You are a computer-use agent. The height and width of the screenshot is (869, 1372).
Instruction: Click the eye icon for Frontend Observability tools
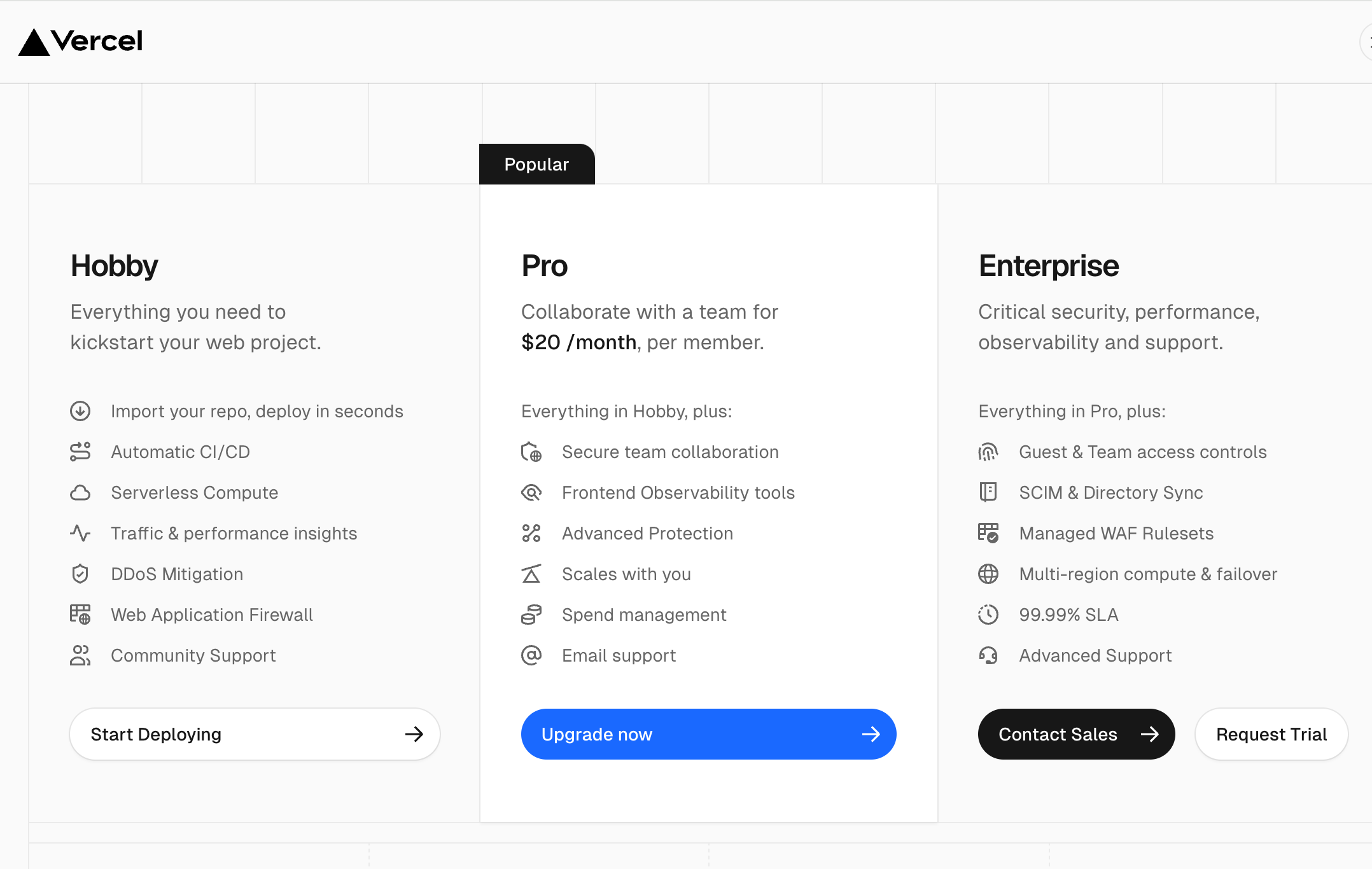tap(531, 492)
